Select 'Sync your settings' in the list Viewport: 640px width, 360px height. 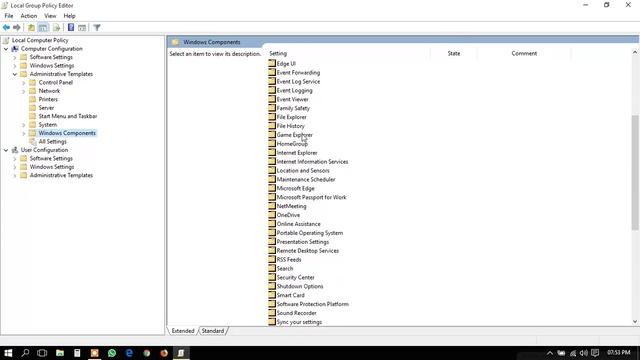coord(299,322)
